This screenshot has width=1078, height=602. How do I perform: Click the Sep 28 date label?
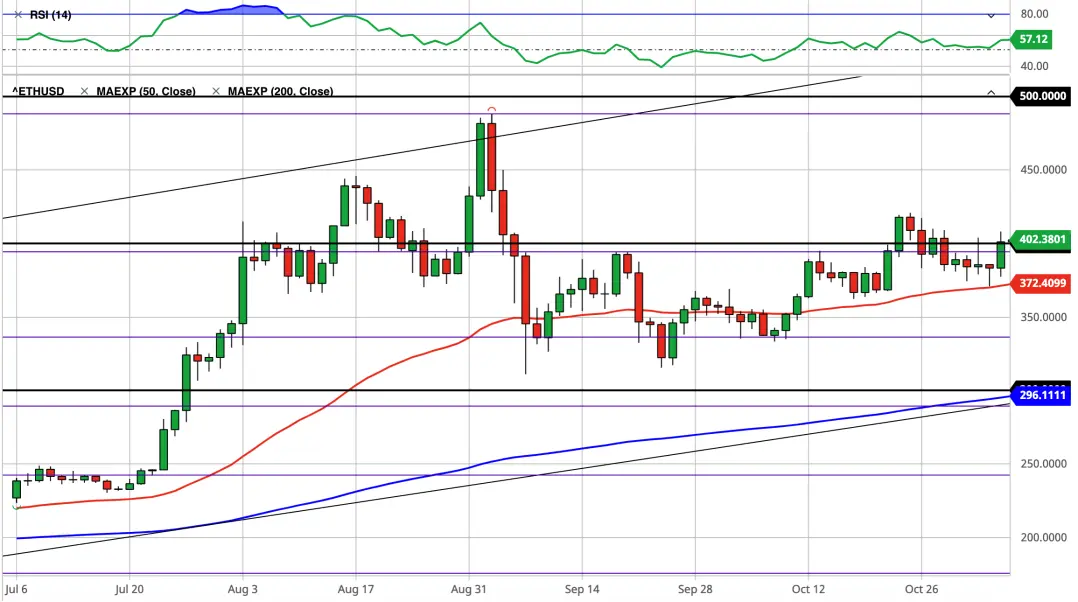(695, 590)
